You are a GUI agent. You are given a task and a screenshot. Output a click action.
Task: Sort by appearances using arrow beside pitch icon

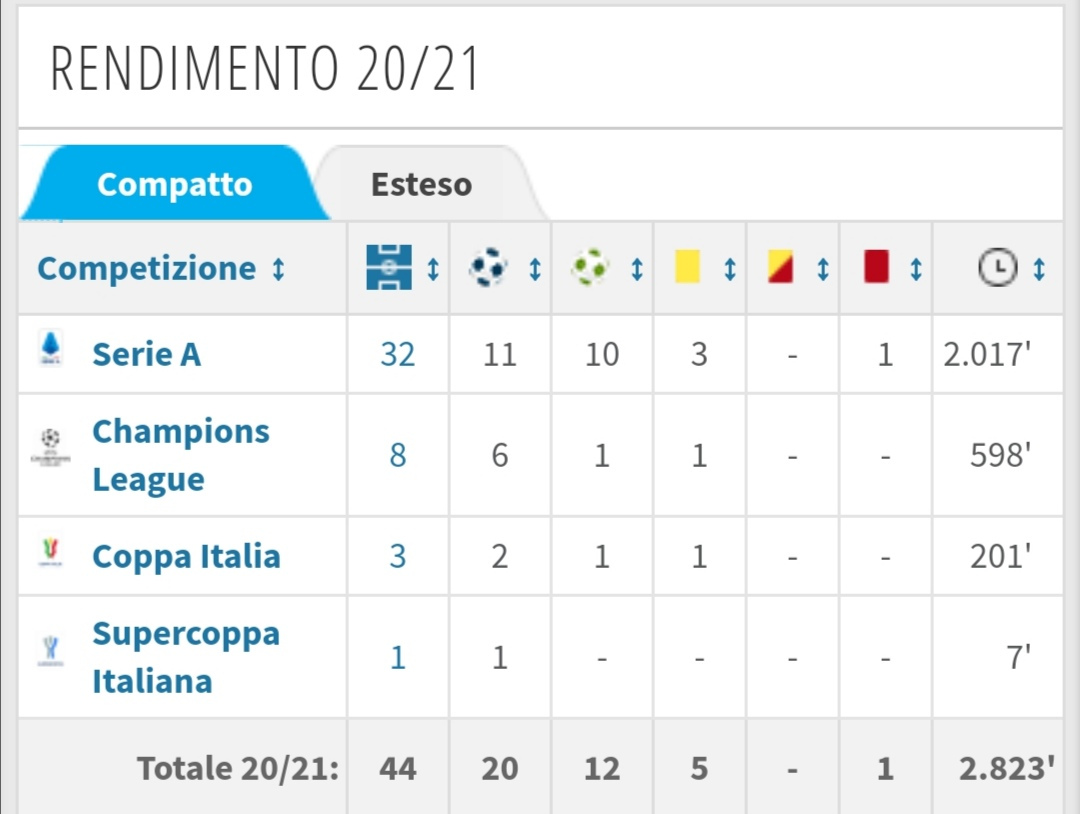click(433, 269)
